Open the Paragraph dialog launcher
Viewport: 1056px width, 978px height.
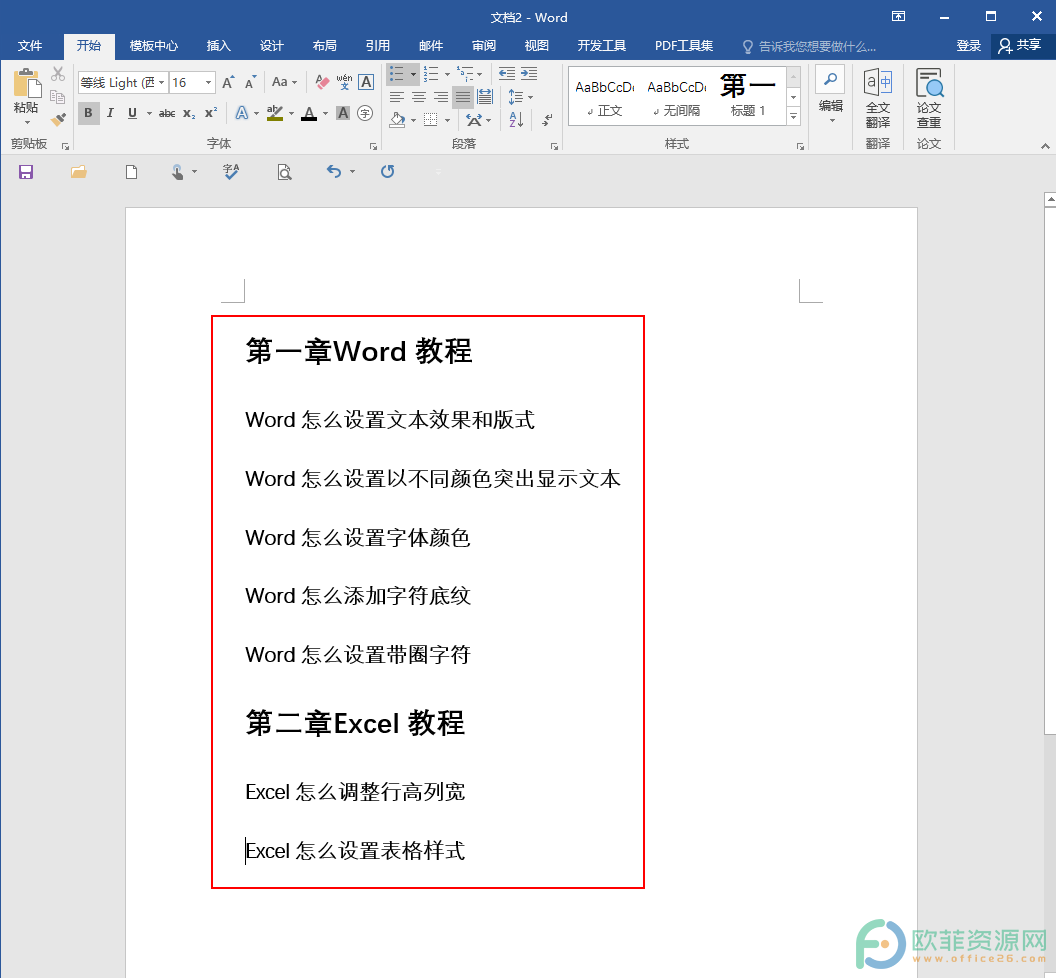[554, 146]
